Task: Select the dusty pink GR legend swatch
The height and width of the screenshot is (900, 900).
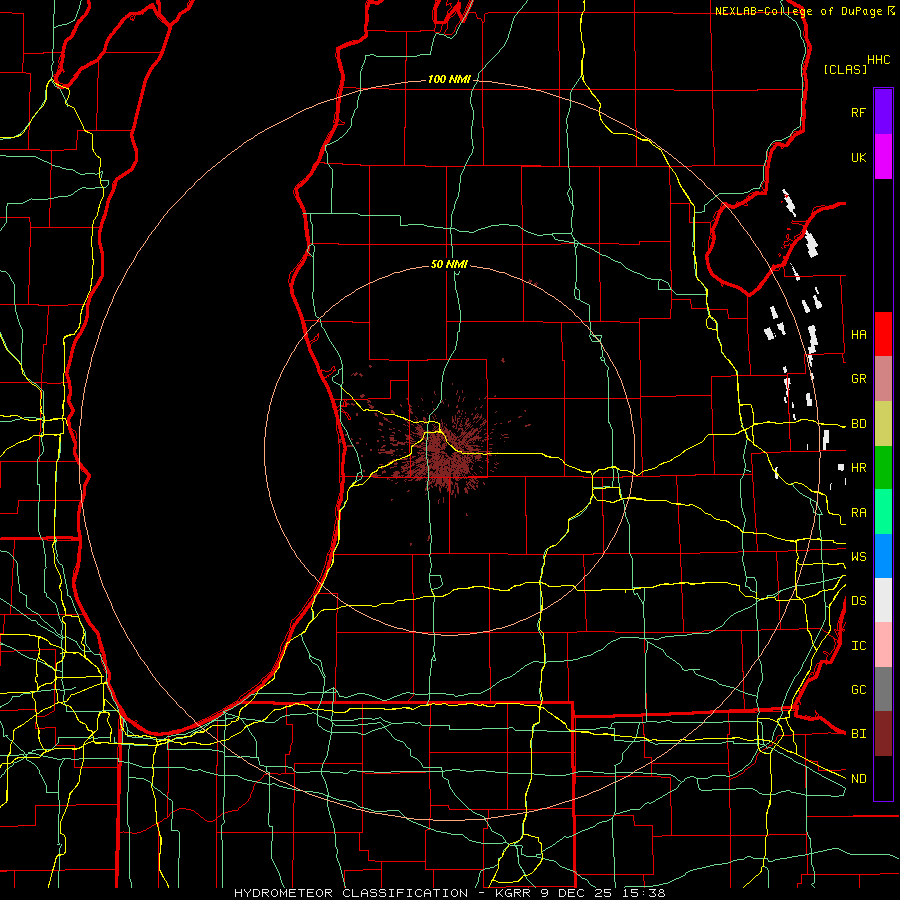Action: coord(883,379)
